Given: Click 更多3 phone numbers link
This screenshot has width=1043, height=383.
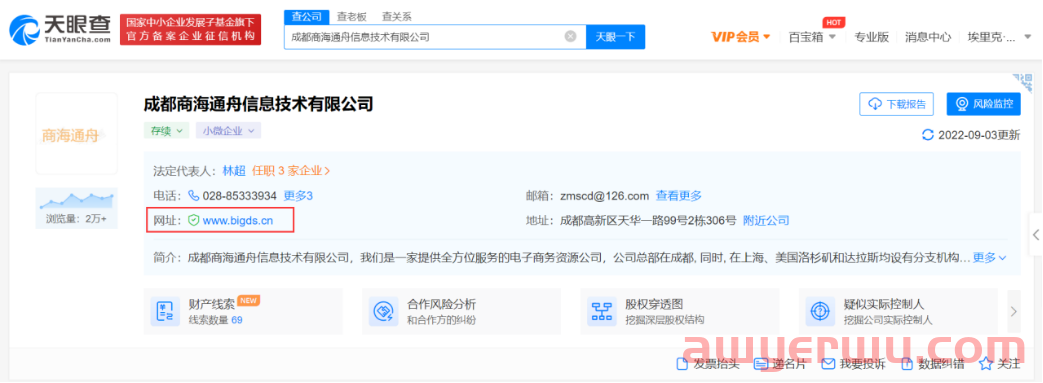Looking at the screenshot, I should click(298, 195).
